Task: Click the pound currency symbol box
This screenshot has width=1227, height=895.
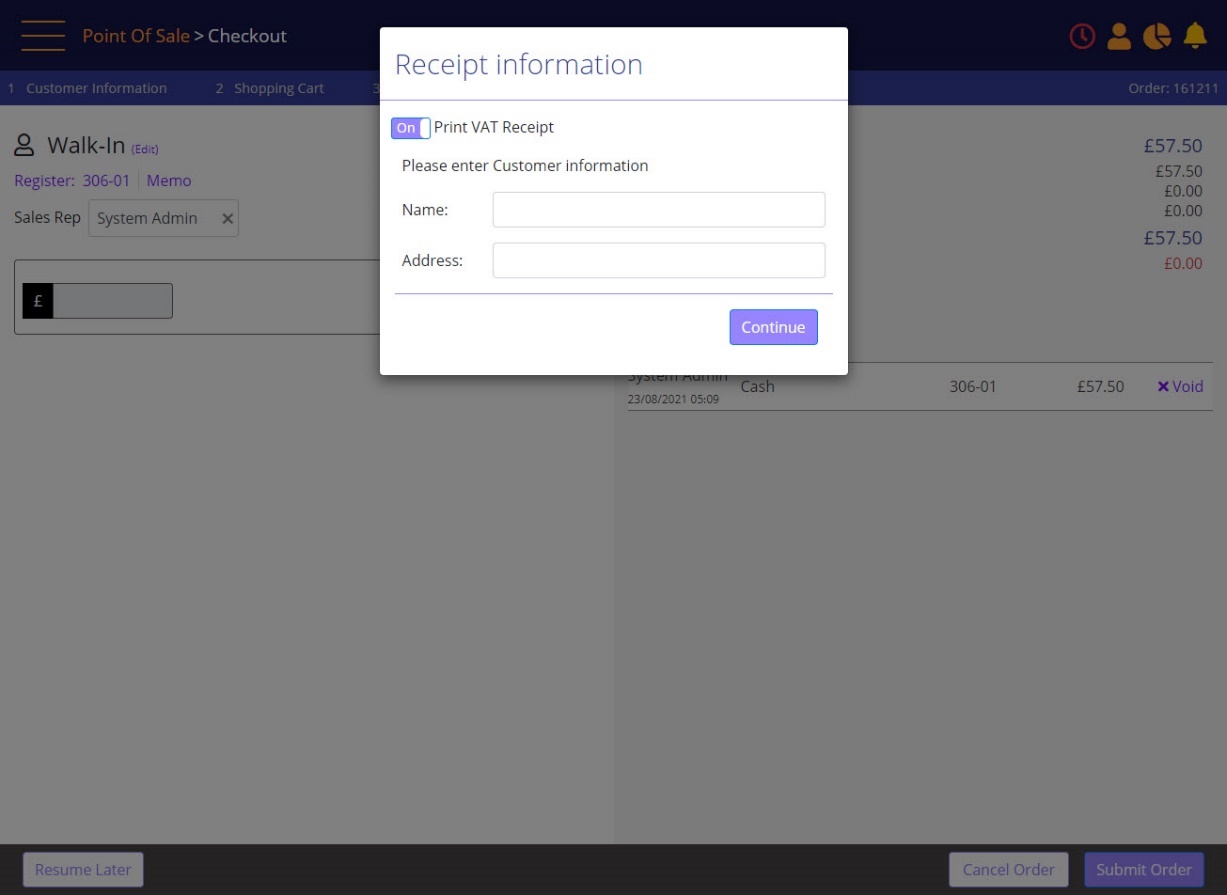Action: [38, 301]
